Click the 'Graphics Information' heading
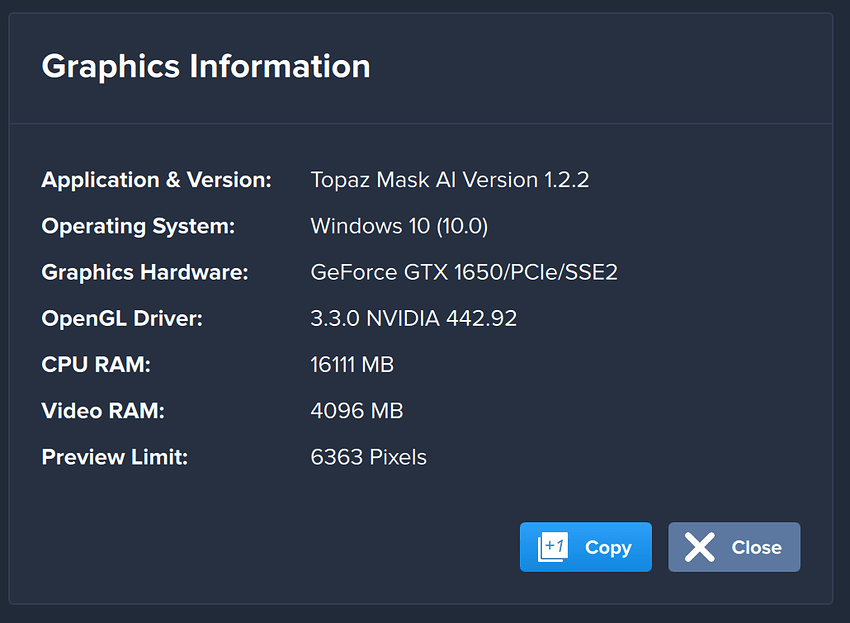 point(206,66)
